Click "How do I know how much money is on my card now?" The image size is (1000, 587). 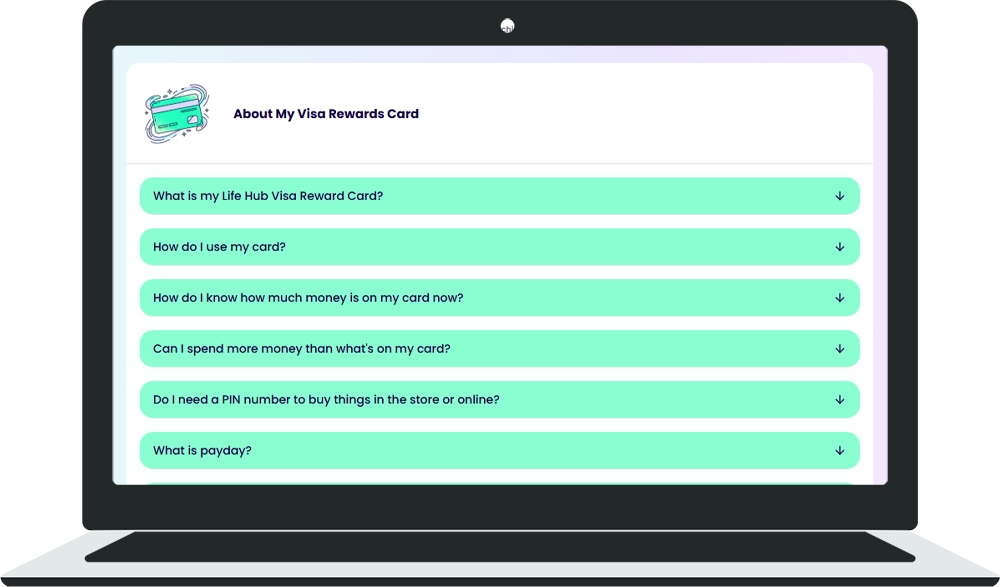(308, 298)
